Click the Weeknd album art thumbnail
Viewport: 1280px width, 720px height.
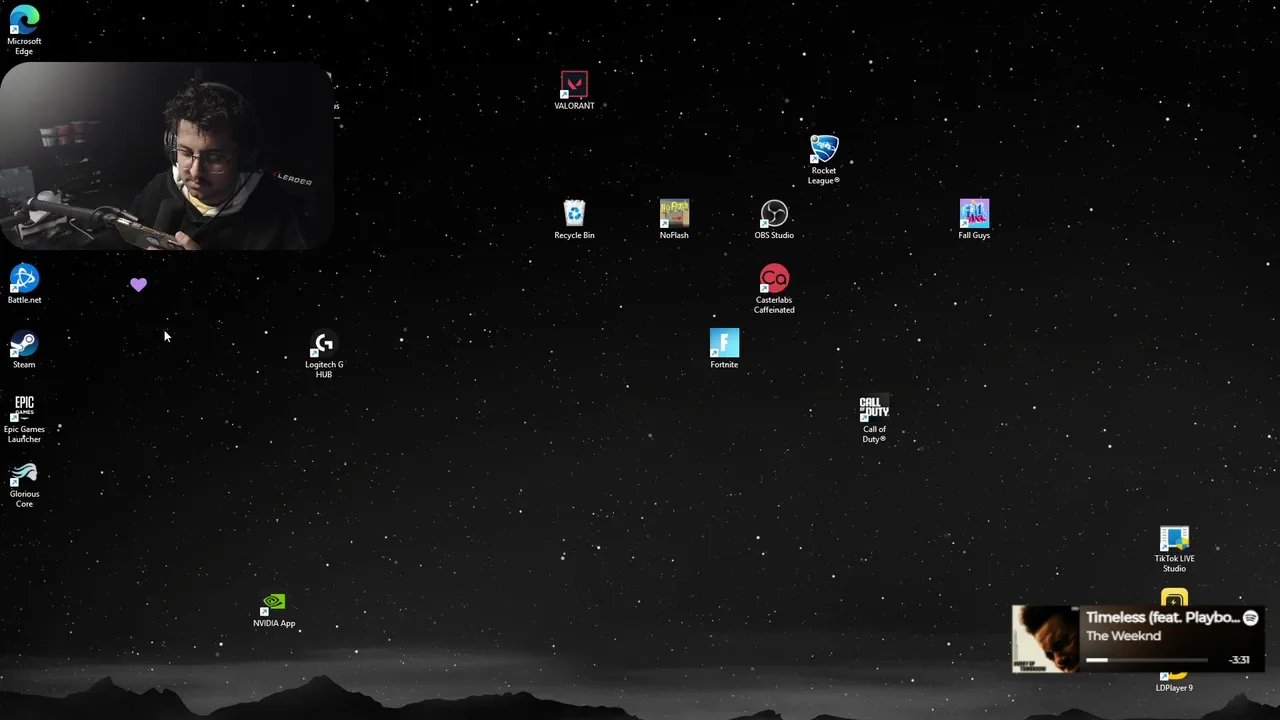click(x=1046, y=639)
